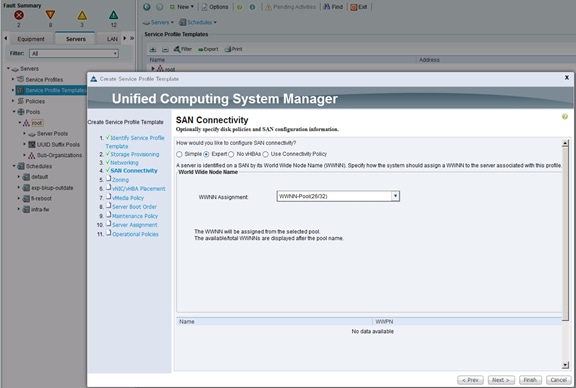Select the No vHBAs radio button
Image resolution: width=576 pixels, height=388 pixels.
tap(231, 154)
